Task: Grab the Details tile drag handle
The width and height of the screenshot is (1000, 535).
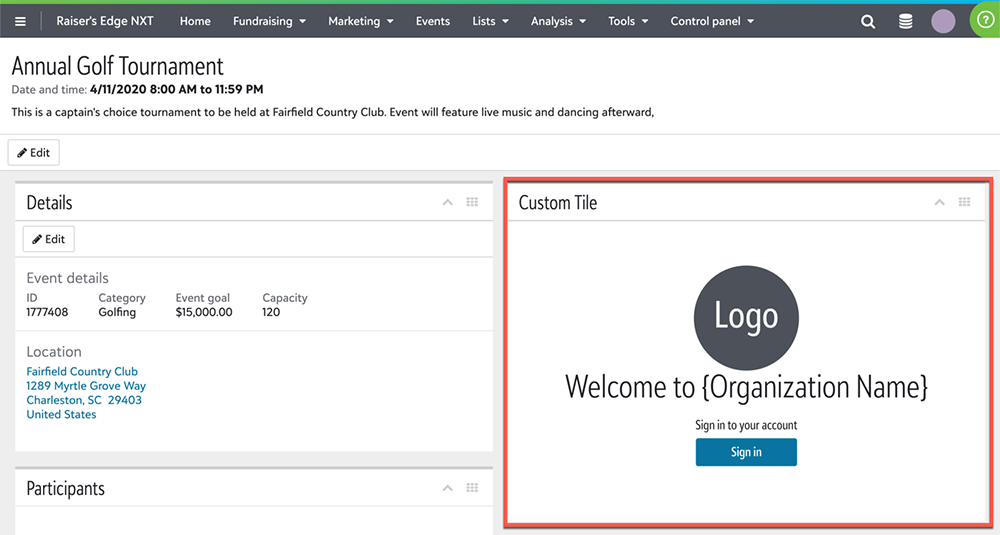Action: point(472,202)
